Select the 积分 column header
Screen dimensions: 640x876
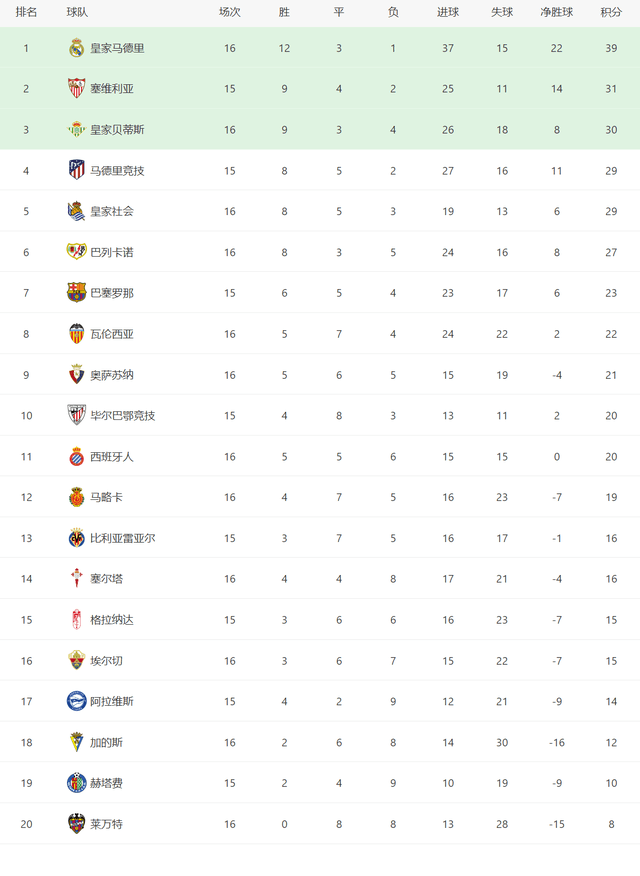(x=611, y=12)
